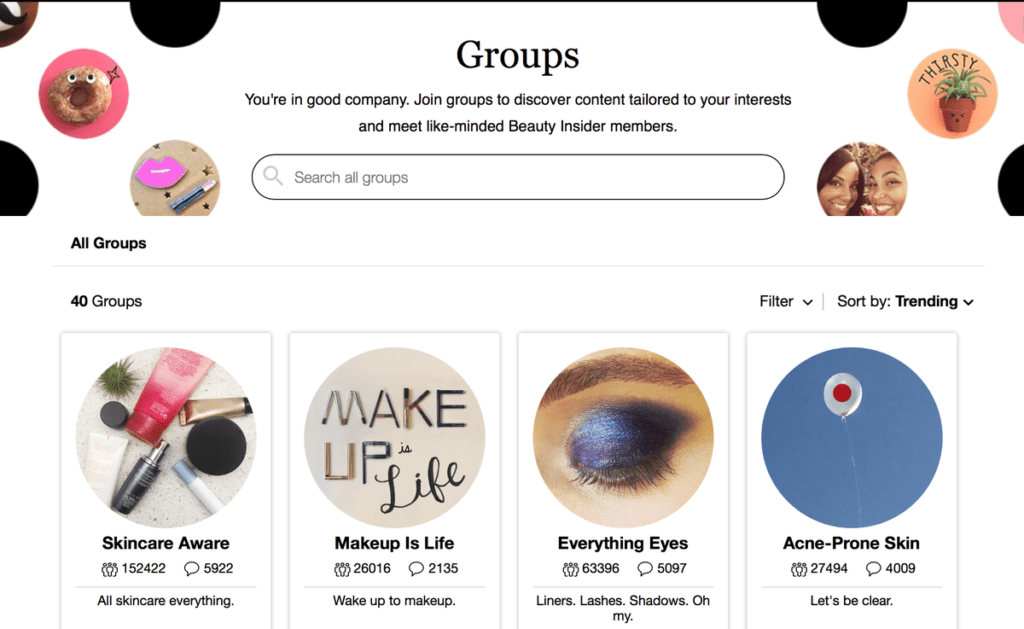Click the magnifier icon in search bar

click(273, 176)
